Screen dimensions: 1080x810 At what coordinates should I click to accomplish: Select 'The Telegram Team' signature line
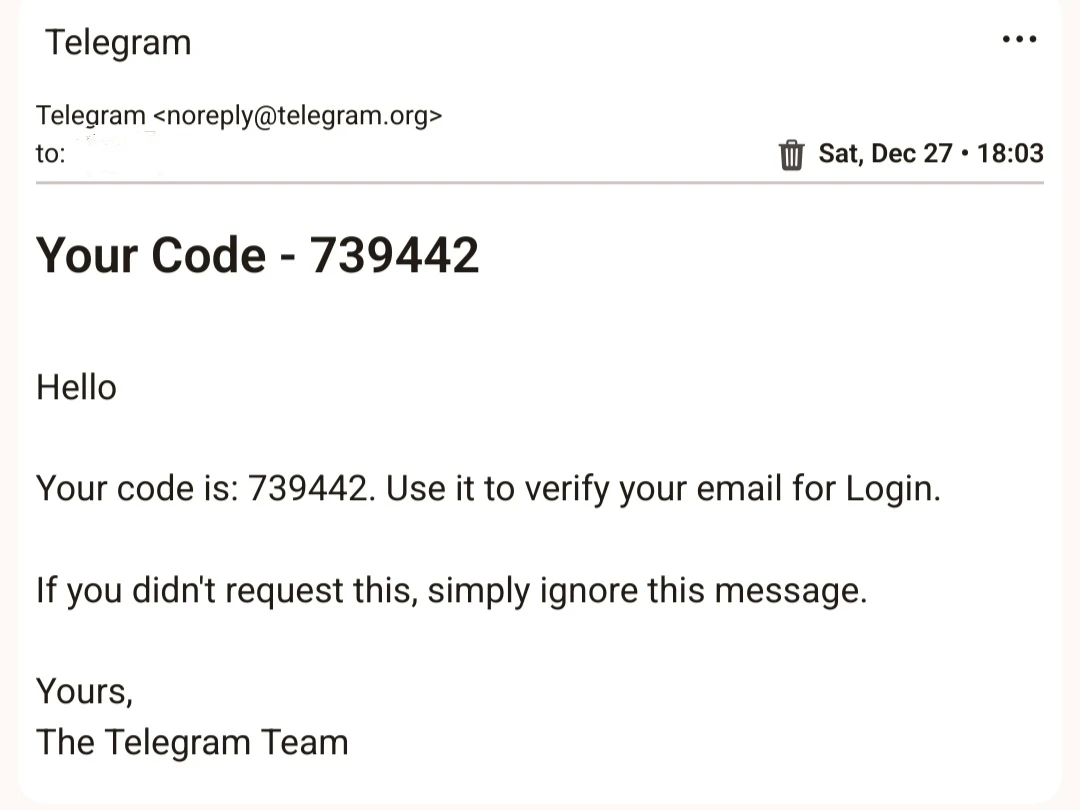tap(192, 742)
